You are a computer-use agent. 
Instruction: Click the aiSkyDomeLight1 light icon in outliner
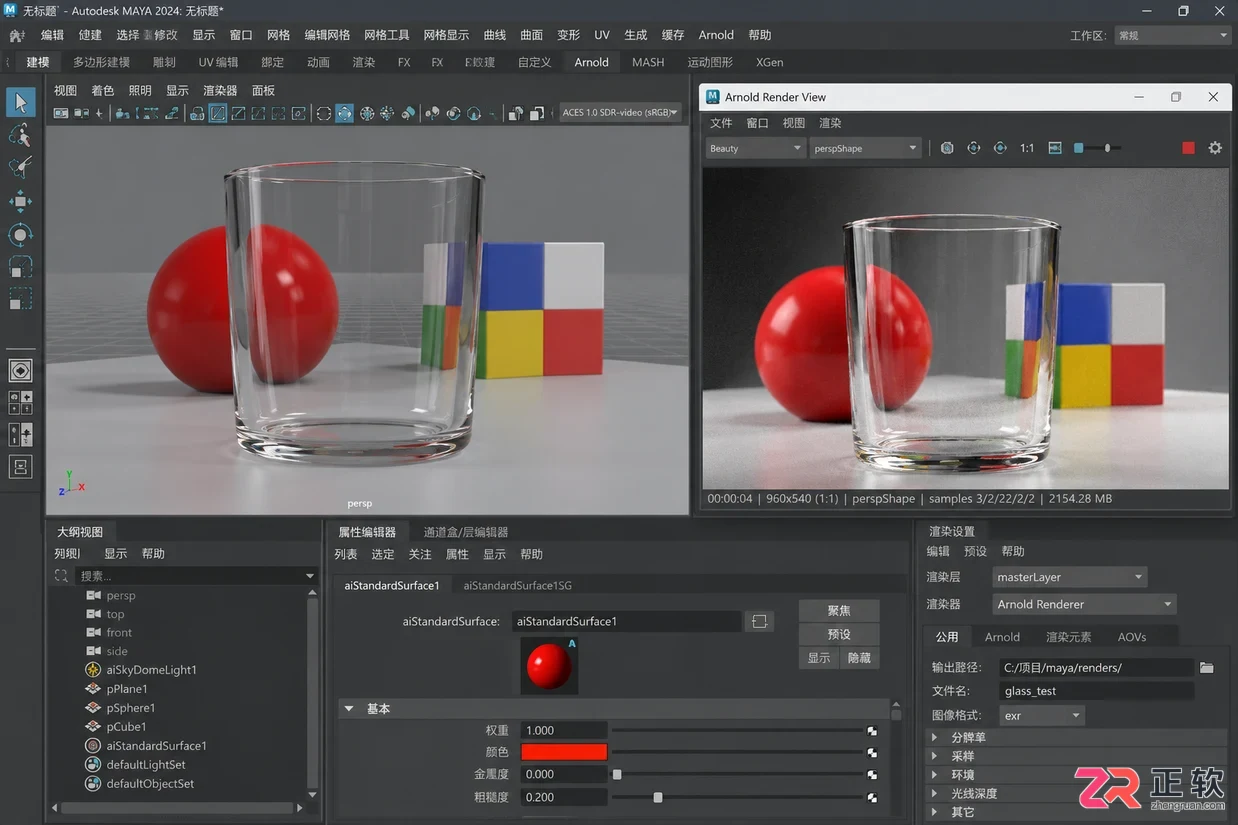point(93,670)
